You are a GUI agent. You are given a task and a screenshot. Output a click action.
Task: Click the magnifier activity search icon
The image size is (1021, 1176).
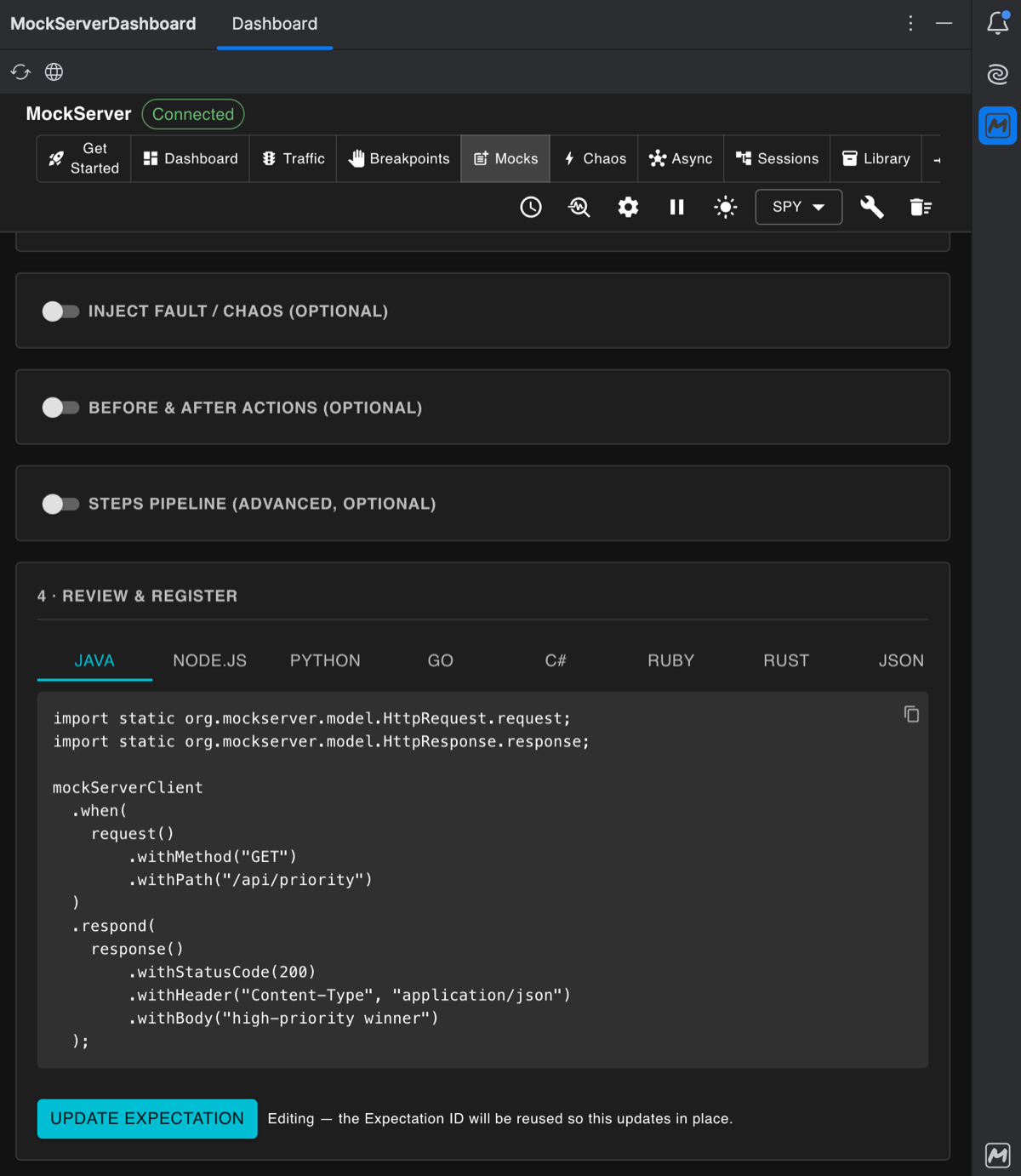tap(579, 207)
